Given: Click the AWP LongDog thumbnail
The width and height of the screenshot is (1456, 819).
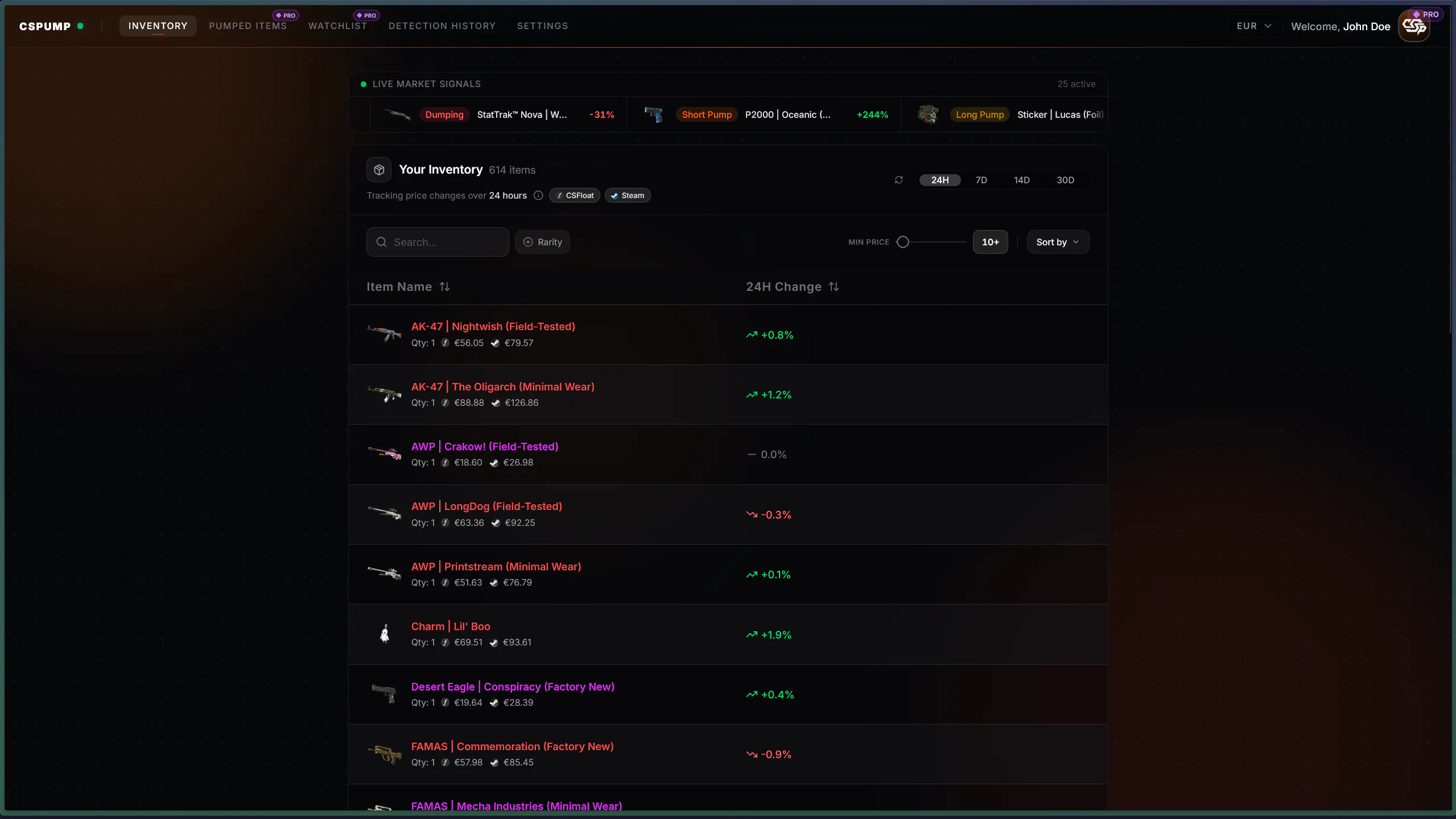Looking at the screenshot, I should 385,513.
